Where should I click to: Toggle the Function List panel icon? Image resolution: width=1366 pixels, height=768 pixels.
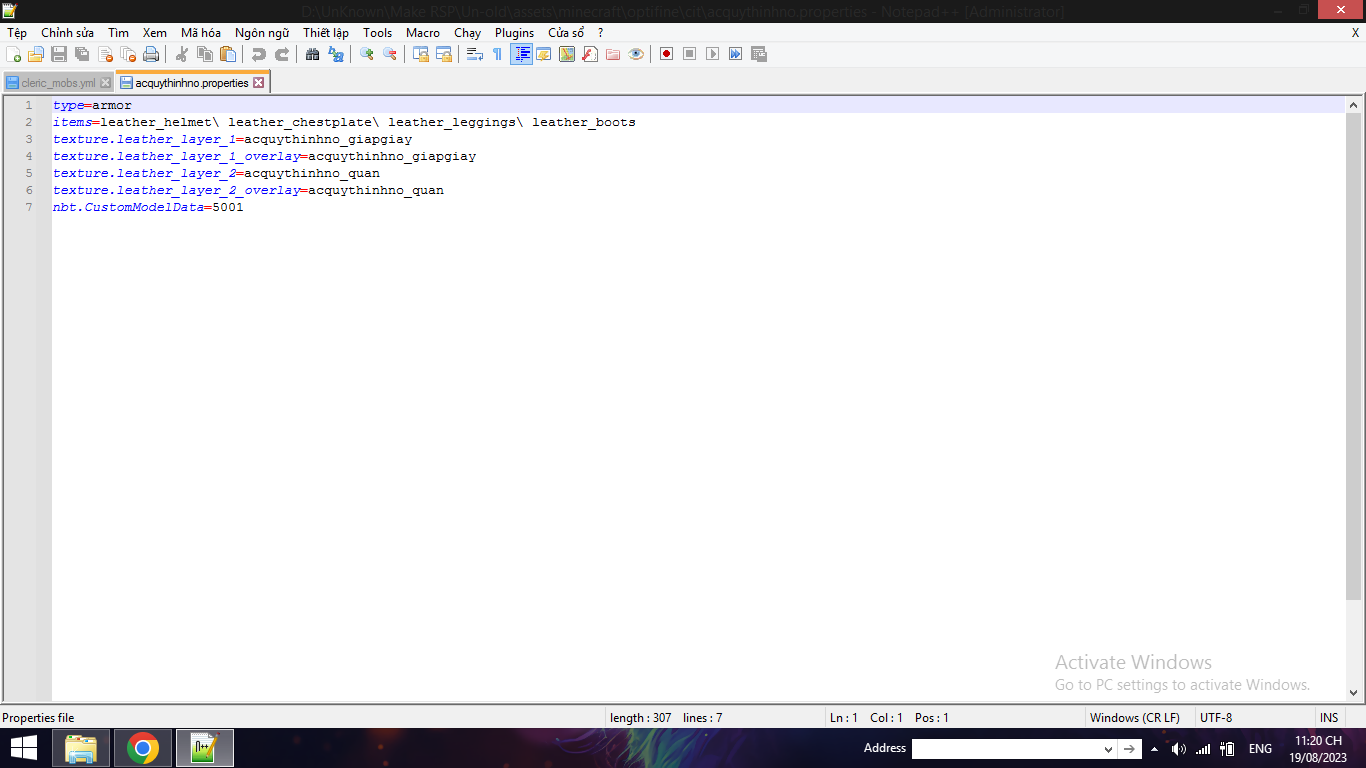590,54
